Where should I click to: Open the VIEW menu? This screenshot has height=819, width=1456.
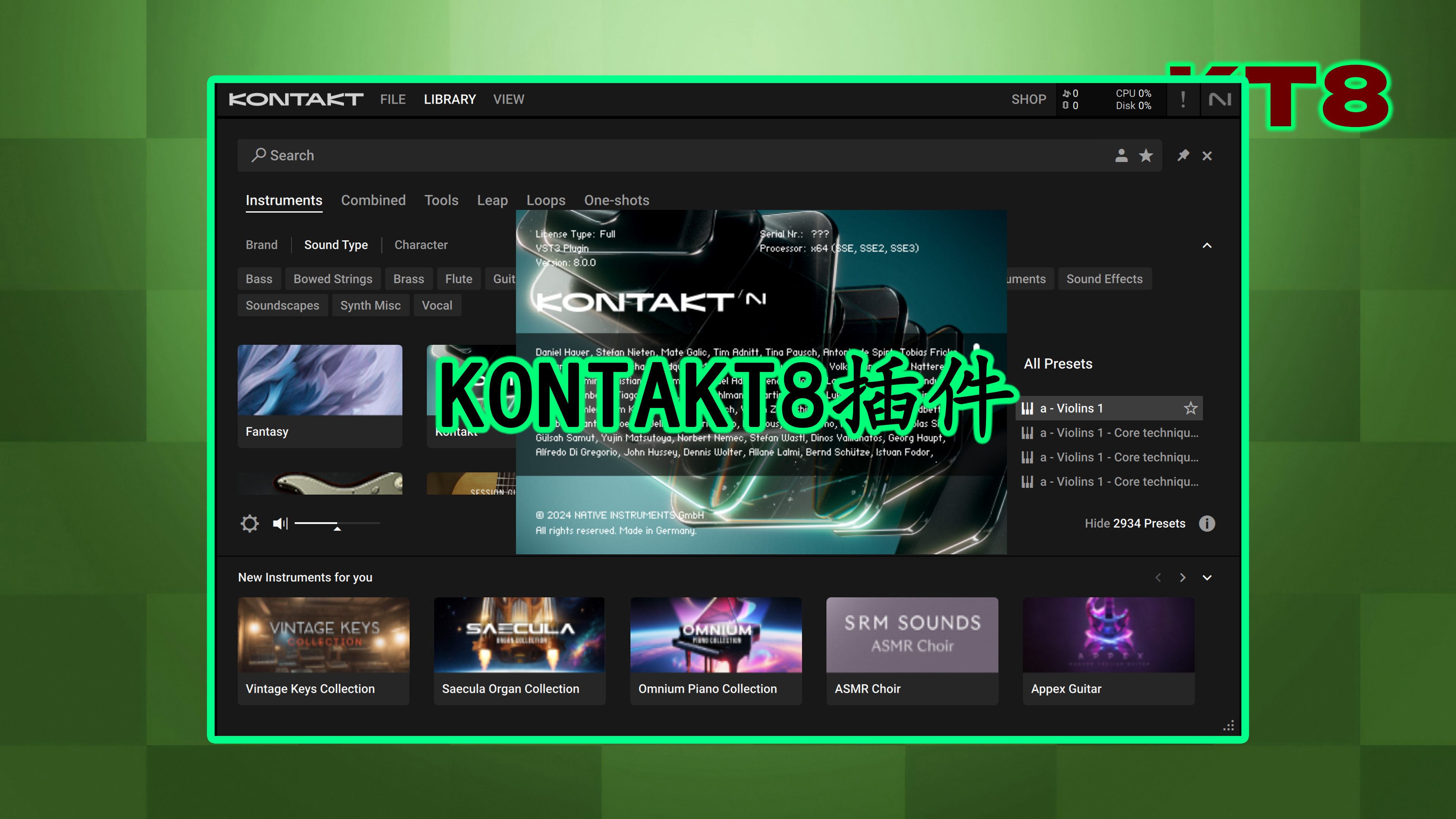point(509,99)
